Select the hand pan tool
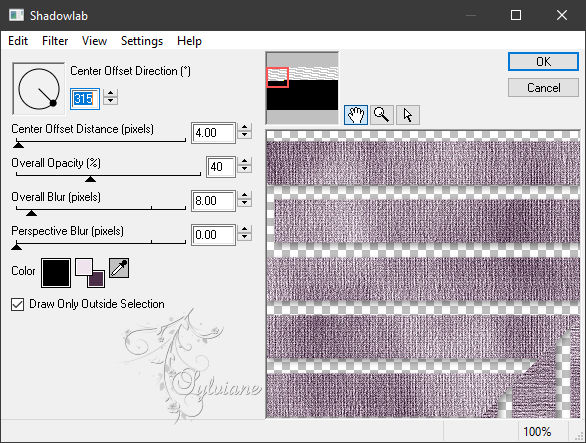The width and height of the screenshot is (586, 443). 355,115
